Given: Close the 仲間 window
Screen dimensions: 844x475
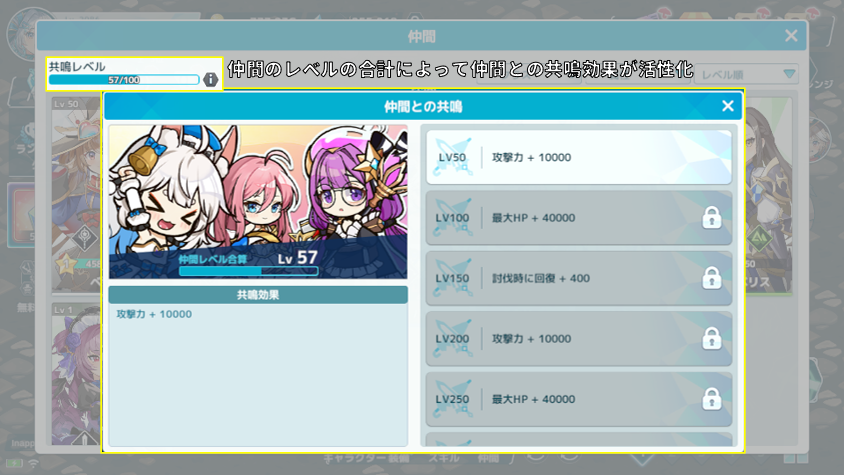Looking at the screenshot, I should point(791,36).
